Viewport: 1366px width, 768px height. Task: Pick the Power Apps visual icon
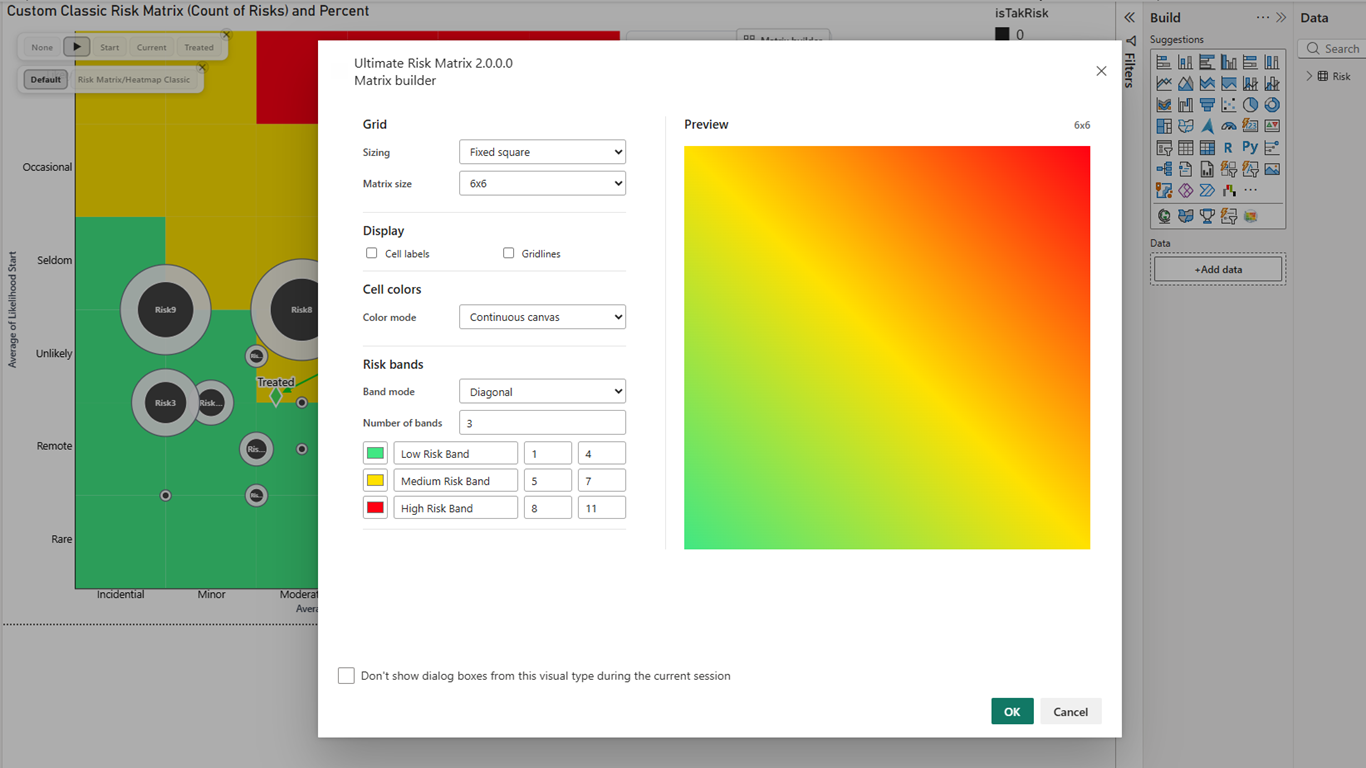pyautogui.click(x=1185, y=190)
